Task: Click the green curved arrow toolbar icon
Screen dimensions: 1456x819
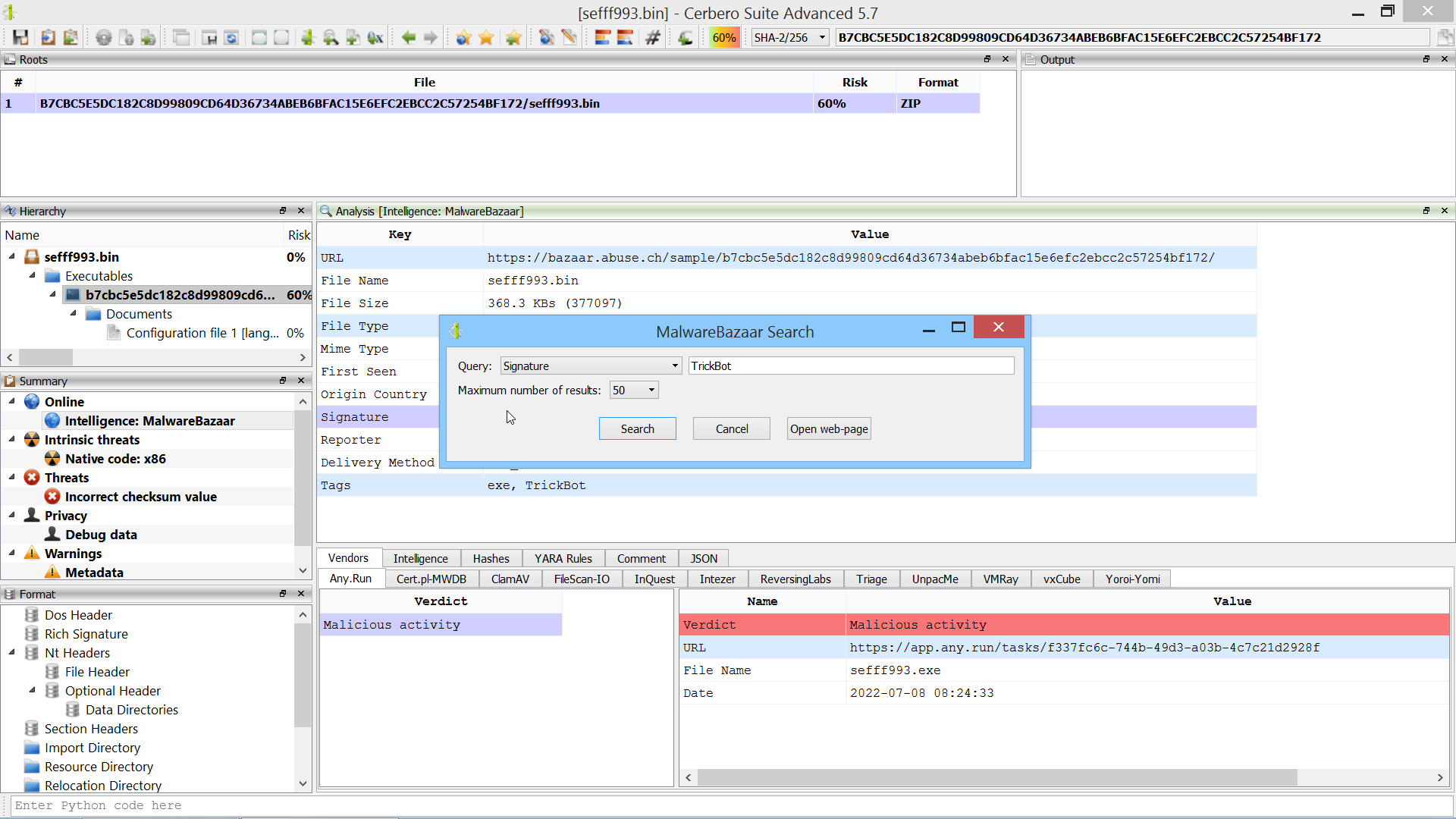Action: (x=686, y=37)
